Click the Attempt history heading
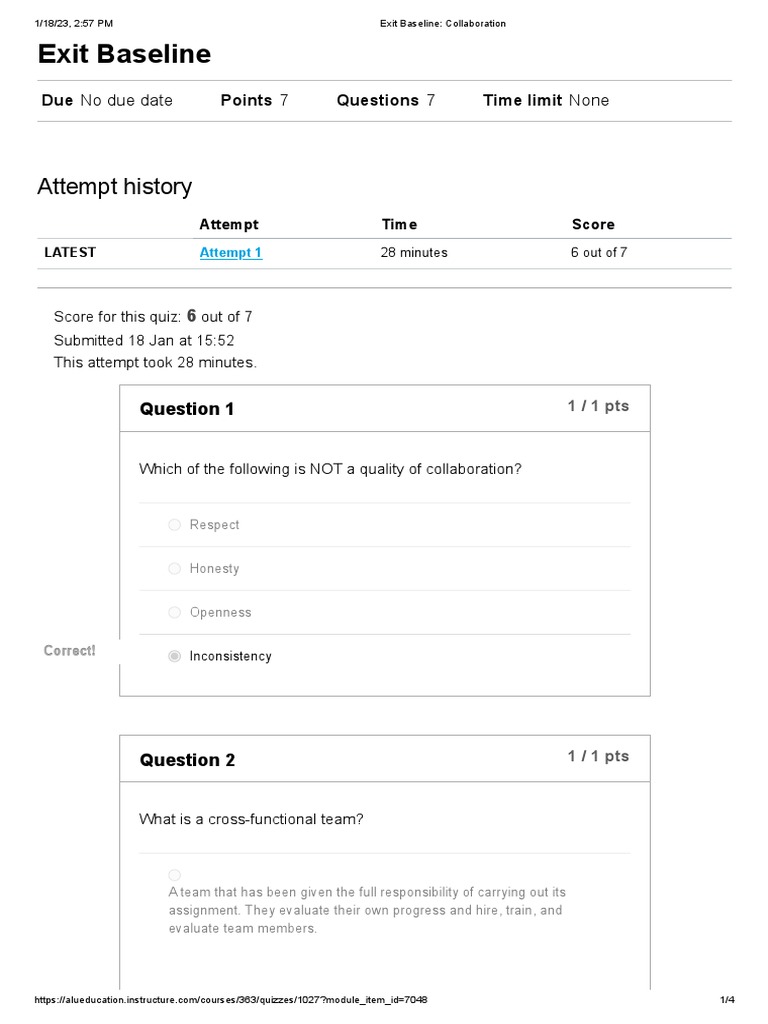This screenshot has height=1024, width=768. click(114, 187)
